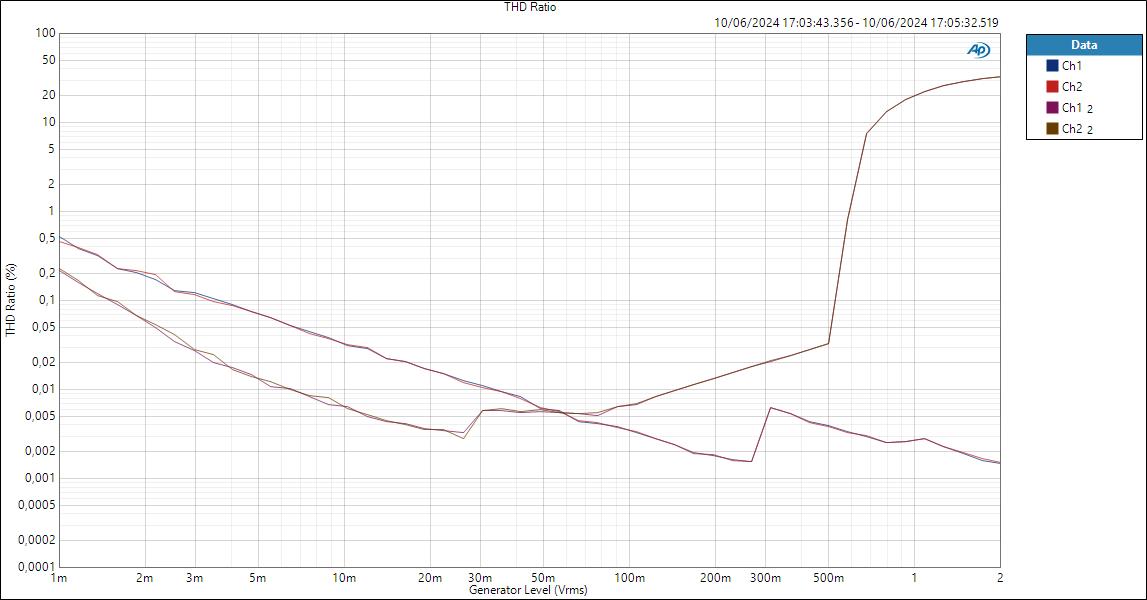
Task: Click the brown Ch2 2 legend swatch
Action: click(x=1052, y=129)
